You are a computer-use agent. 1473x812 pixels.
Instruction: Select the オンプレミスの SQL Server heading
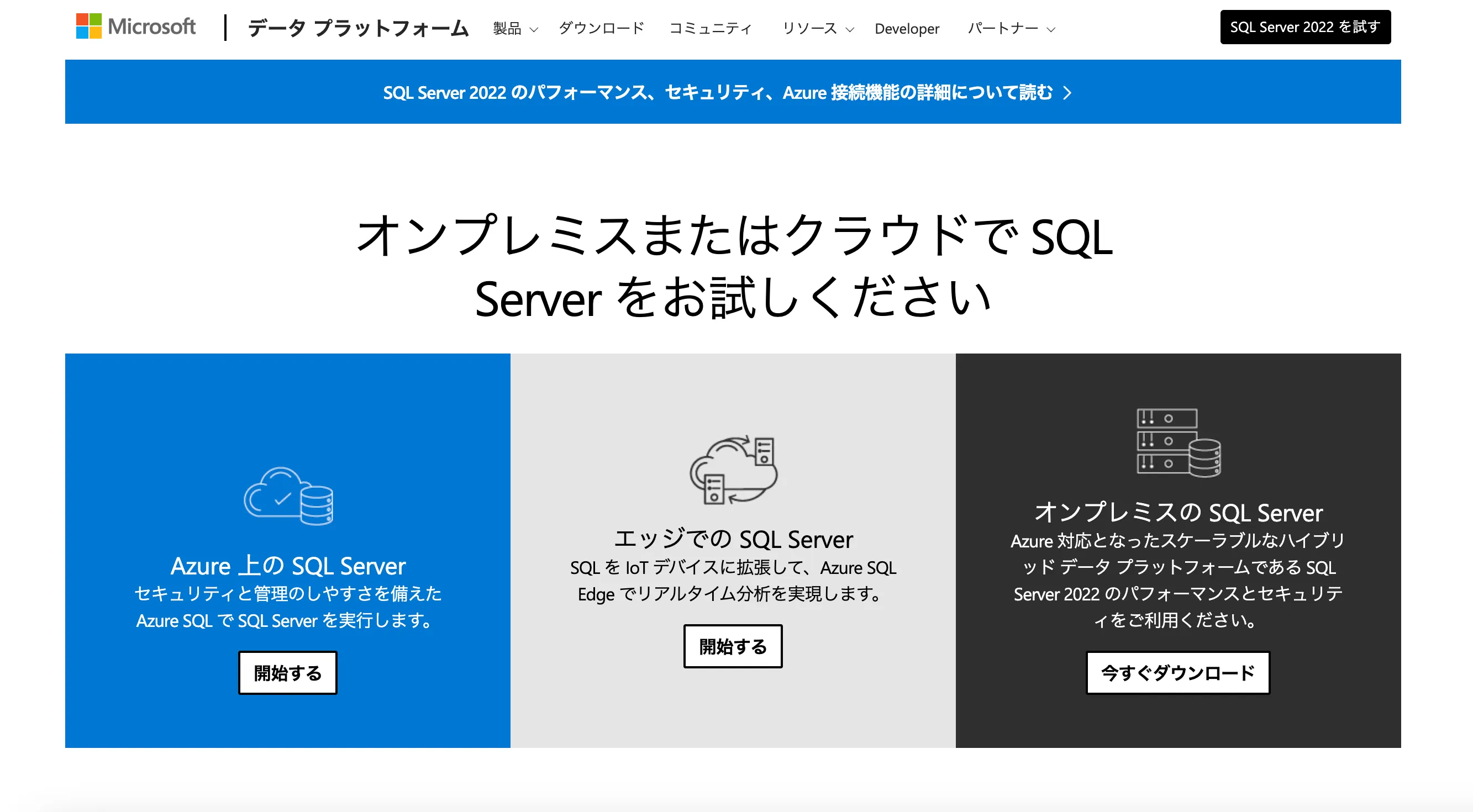1178,513
